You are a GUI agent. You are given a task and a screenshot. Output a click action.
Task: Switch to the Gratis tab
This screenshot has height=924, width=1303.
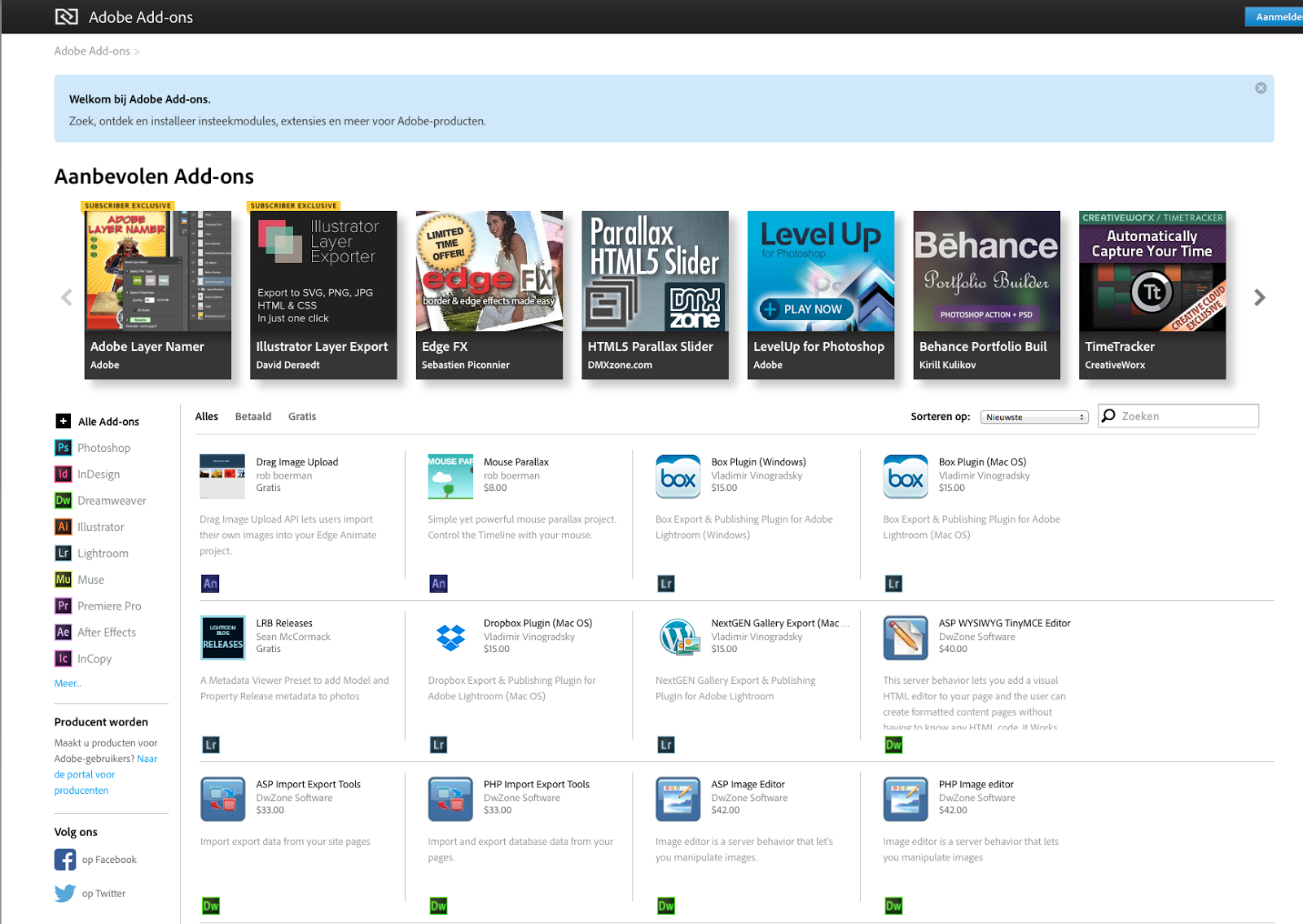click(x=301, y=416)
